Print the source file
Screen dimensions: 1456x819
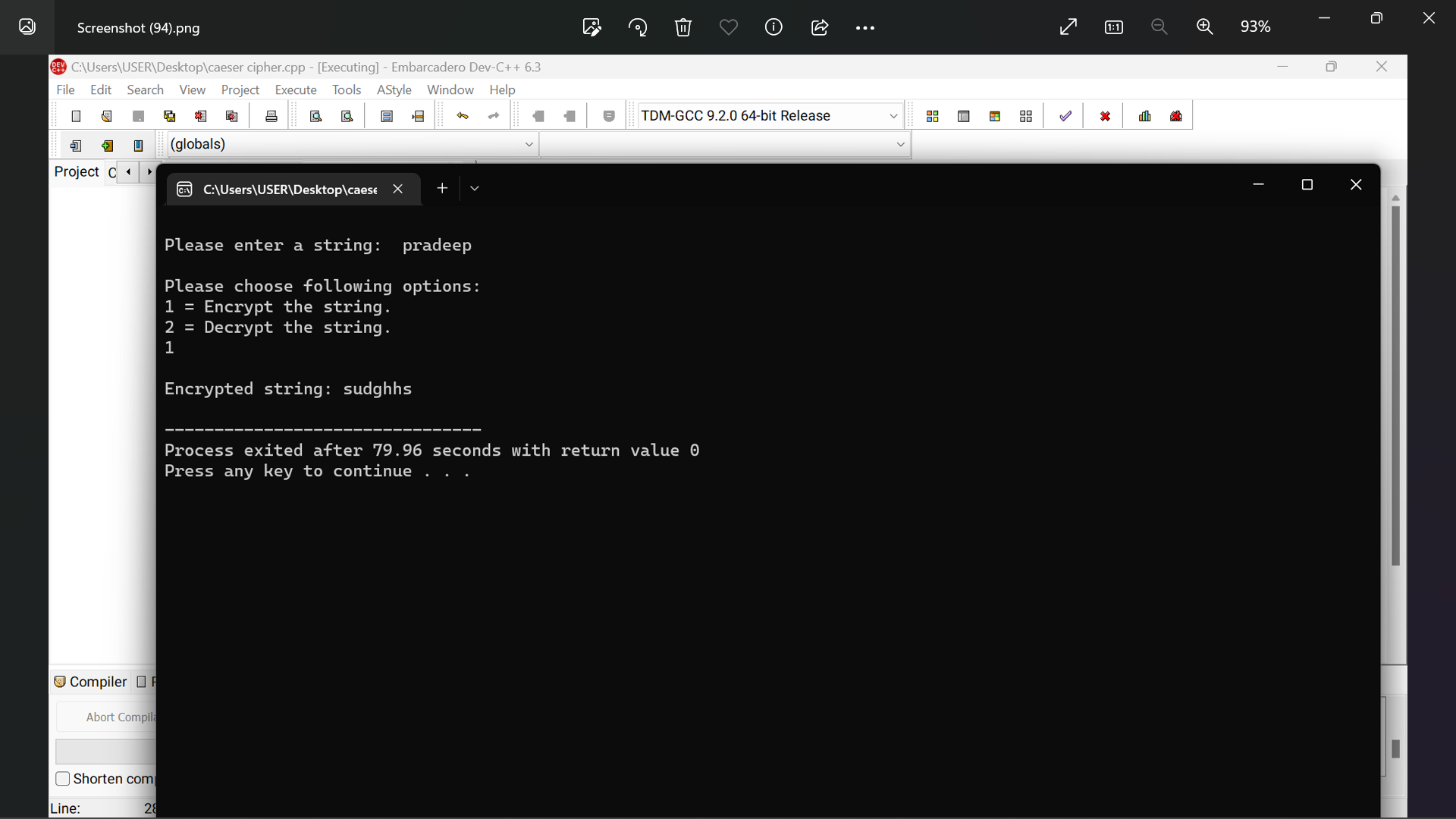(271, 115)
